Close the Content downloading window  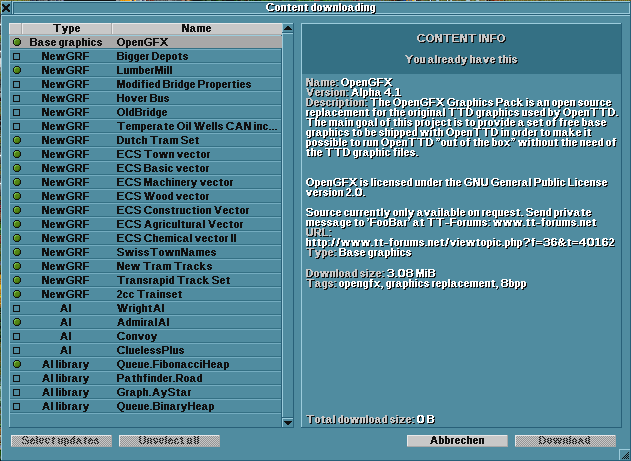pyautogui.click(x=6, y=7)
